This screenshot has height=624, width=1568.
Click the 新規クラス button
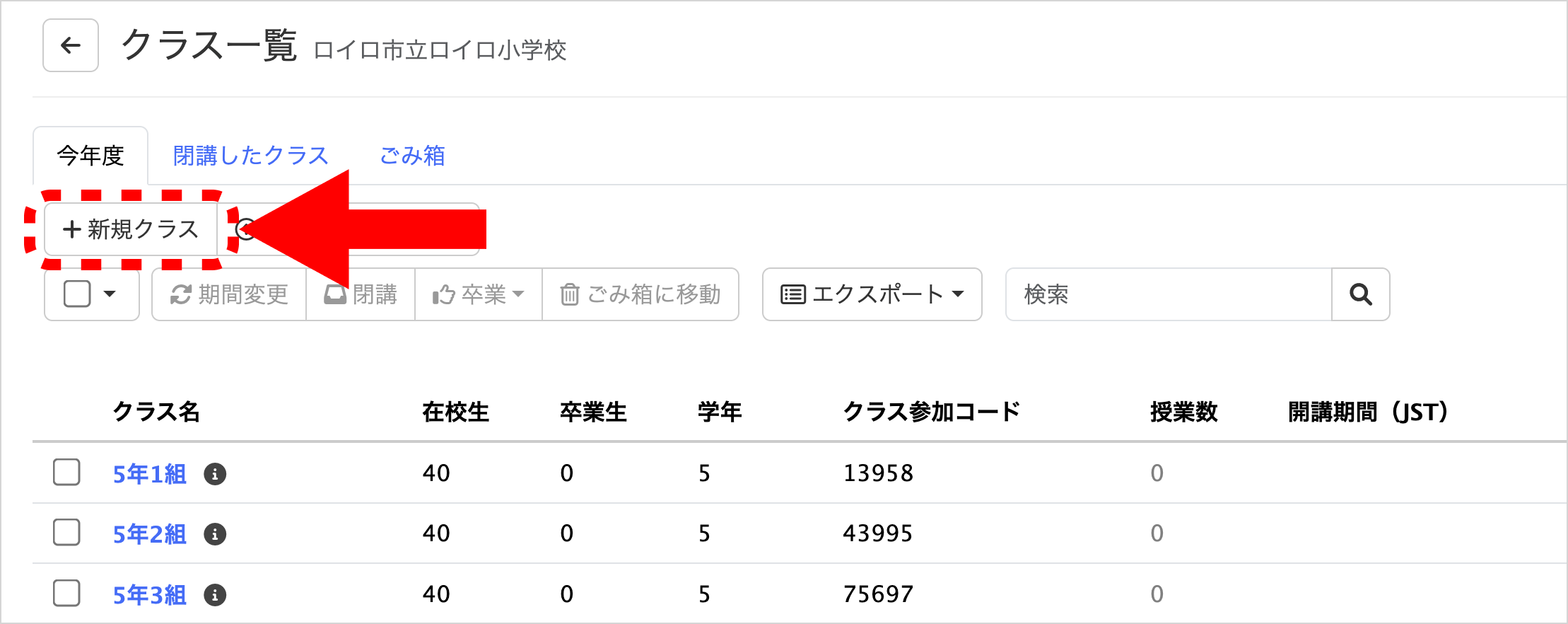coord(131,229)
